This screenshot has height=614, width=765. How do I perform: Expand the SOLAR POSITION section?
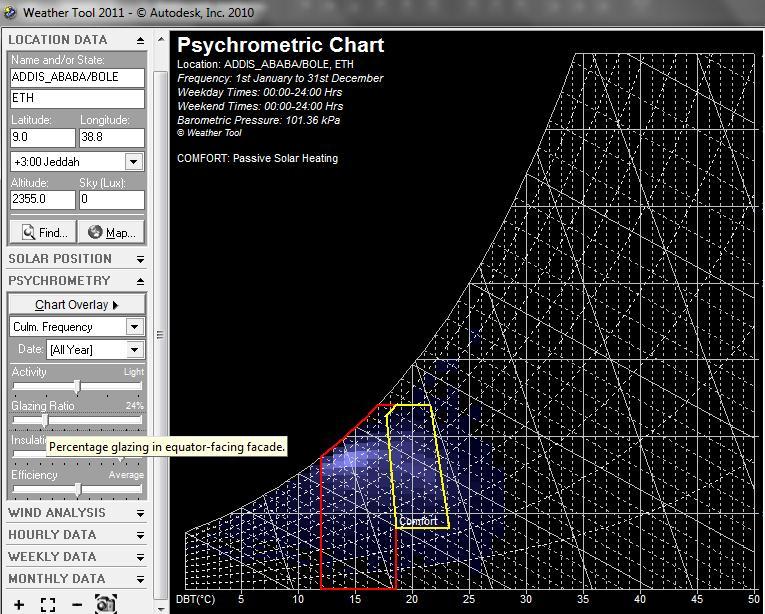(x=141, y=259)
